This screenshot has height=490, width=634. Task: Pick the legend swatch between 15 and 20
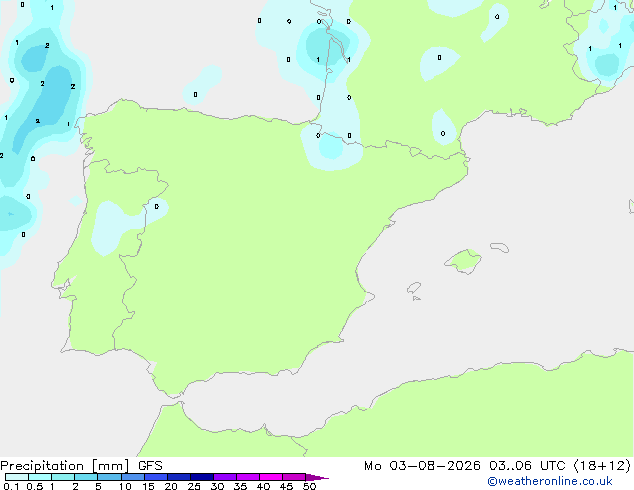click(156, 477)
